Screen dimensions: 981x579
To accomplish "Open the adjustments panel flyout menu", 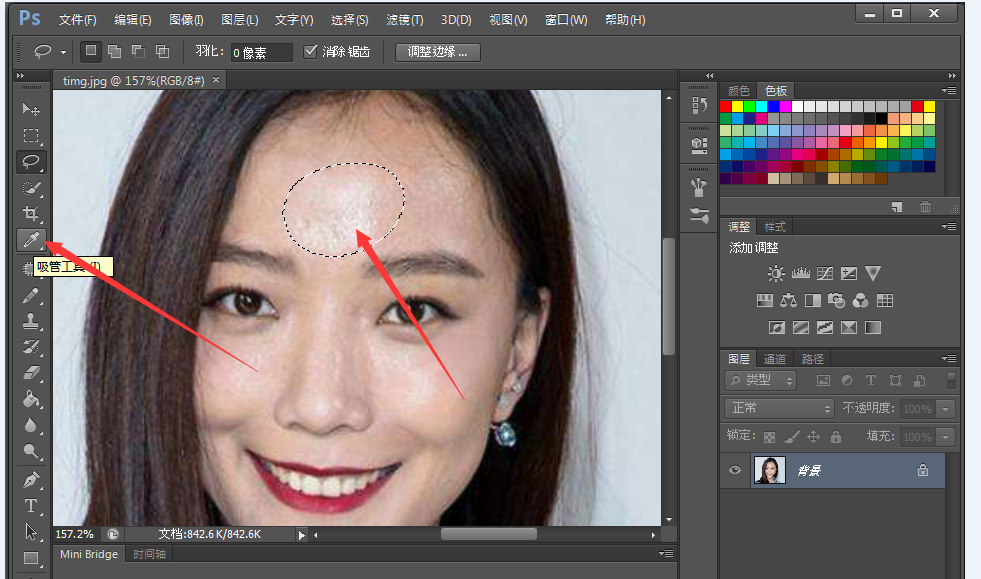I will (x=949, y=227).
